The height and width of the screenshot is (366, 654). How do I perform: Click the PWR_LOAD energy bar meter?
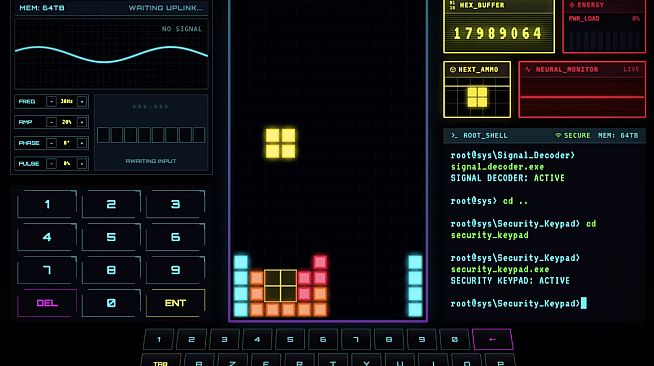click(x=604, y=40)
